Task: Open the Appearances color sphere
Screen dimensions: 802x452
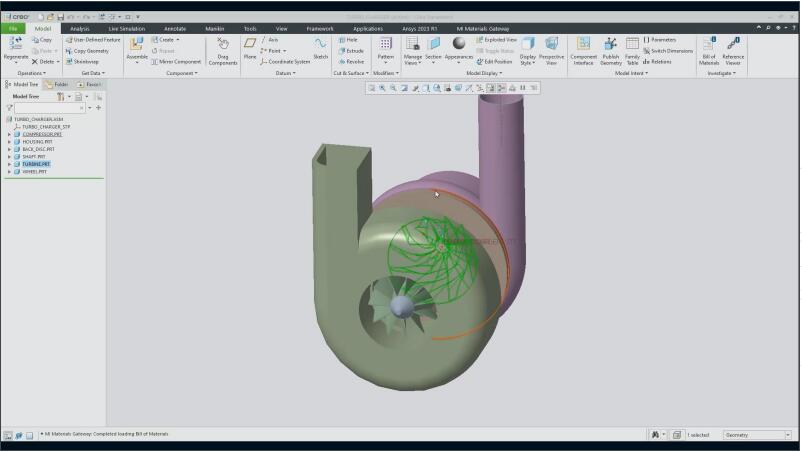Action: pos(459,44)
